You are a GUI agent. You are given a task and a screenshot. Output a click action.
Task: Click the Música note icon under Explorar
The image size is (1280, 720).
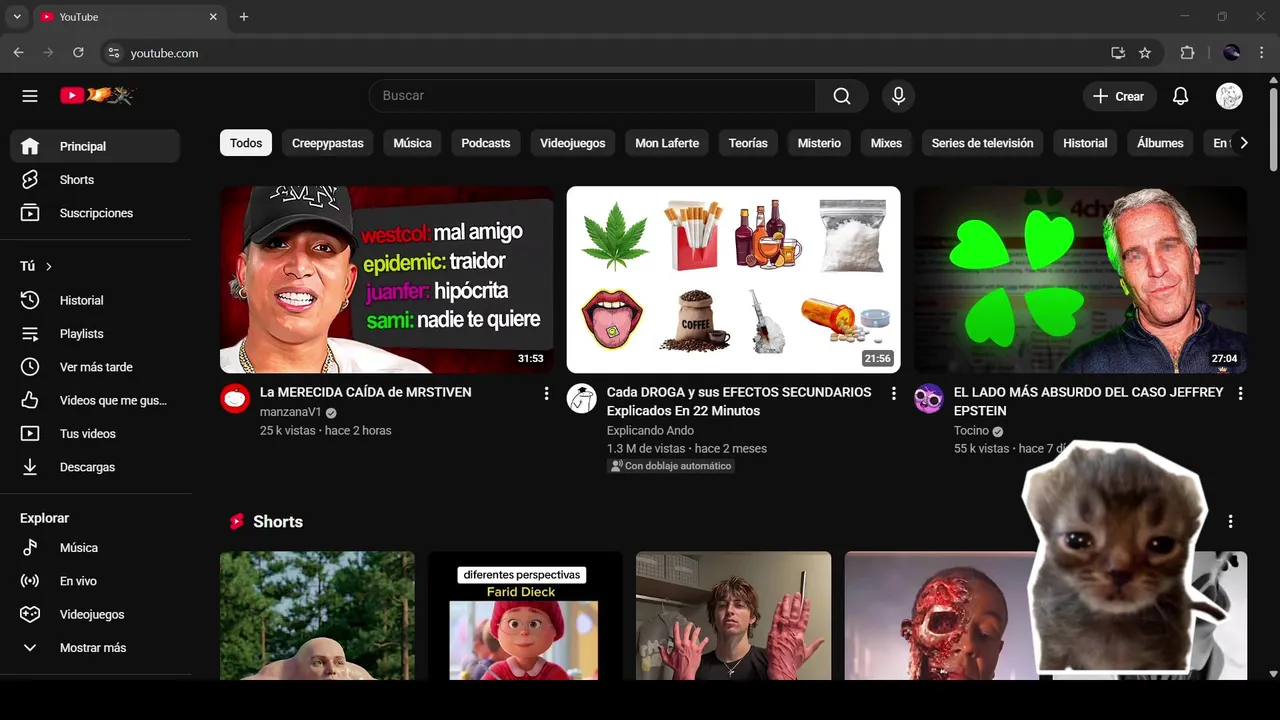pos(30,548)
